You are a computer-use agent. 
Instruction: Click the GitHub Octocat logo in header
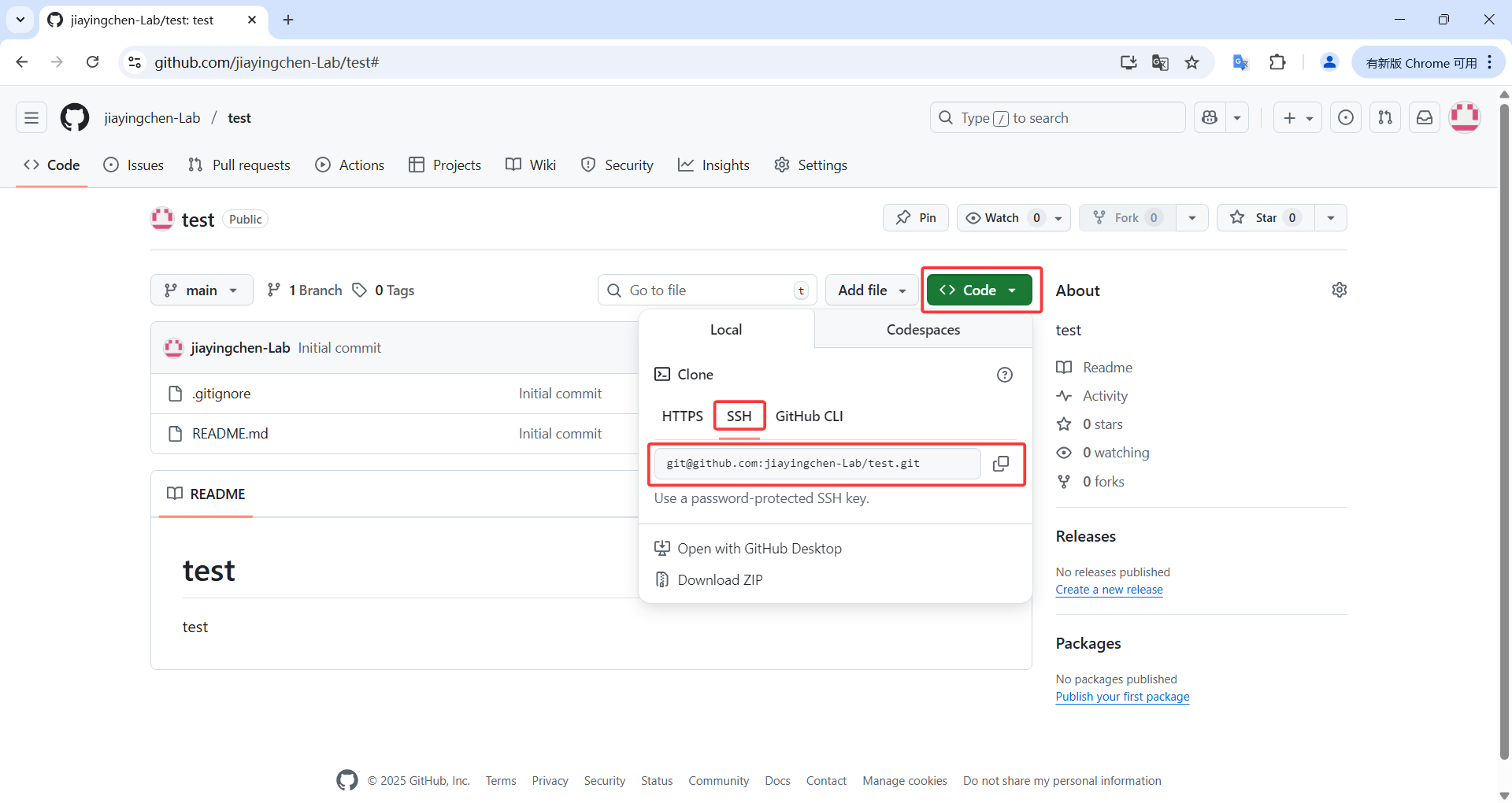click(75, 118)
